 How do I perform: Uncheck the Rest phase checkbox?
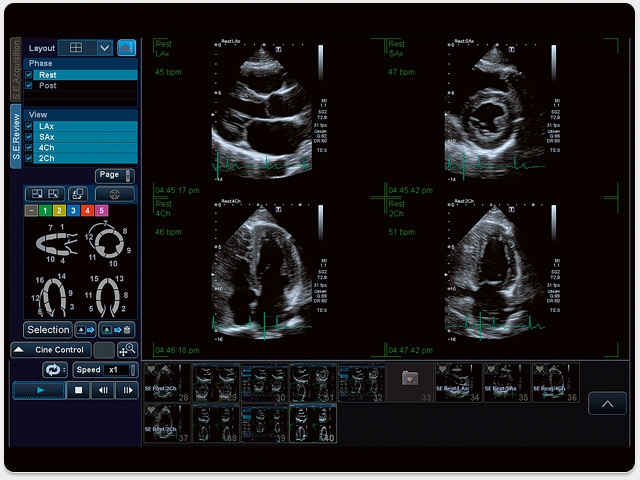30,75
